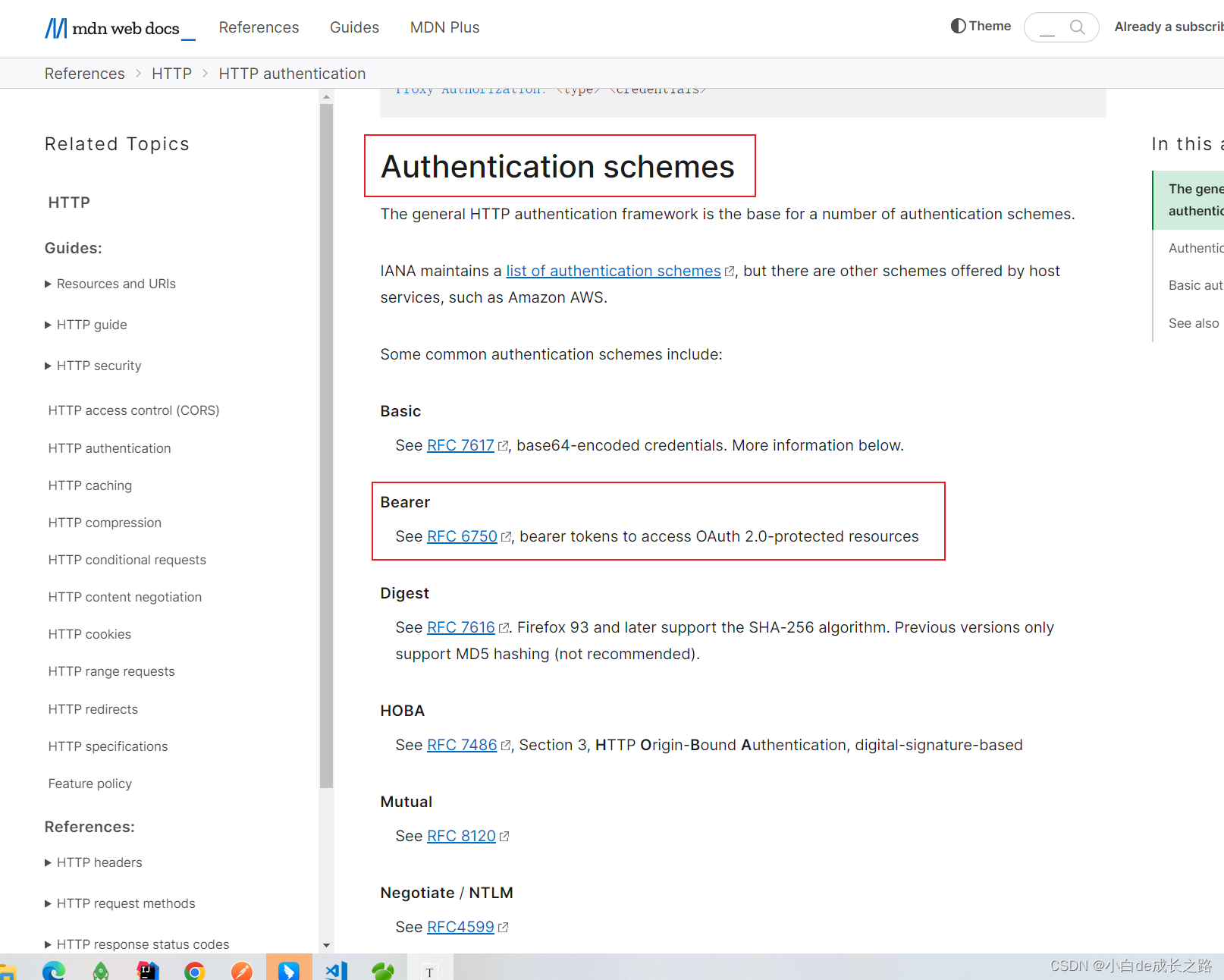The image size is (1224, 980).
Task: Follow the list of authentication schemes link
Action: pos(614,271)
